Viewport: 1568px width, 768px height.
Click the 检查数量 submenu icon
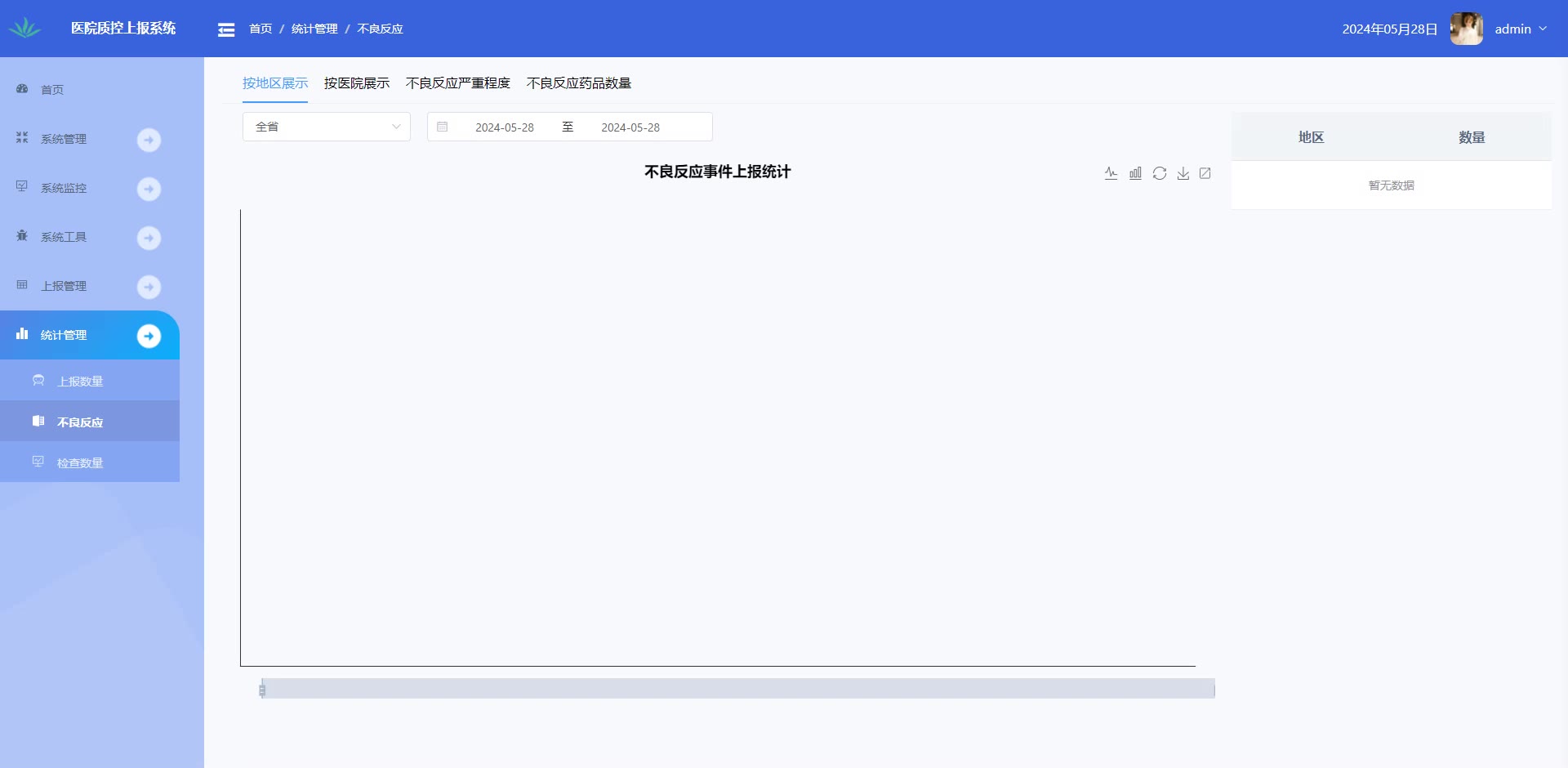38,462
